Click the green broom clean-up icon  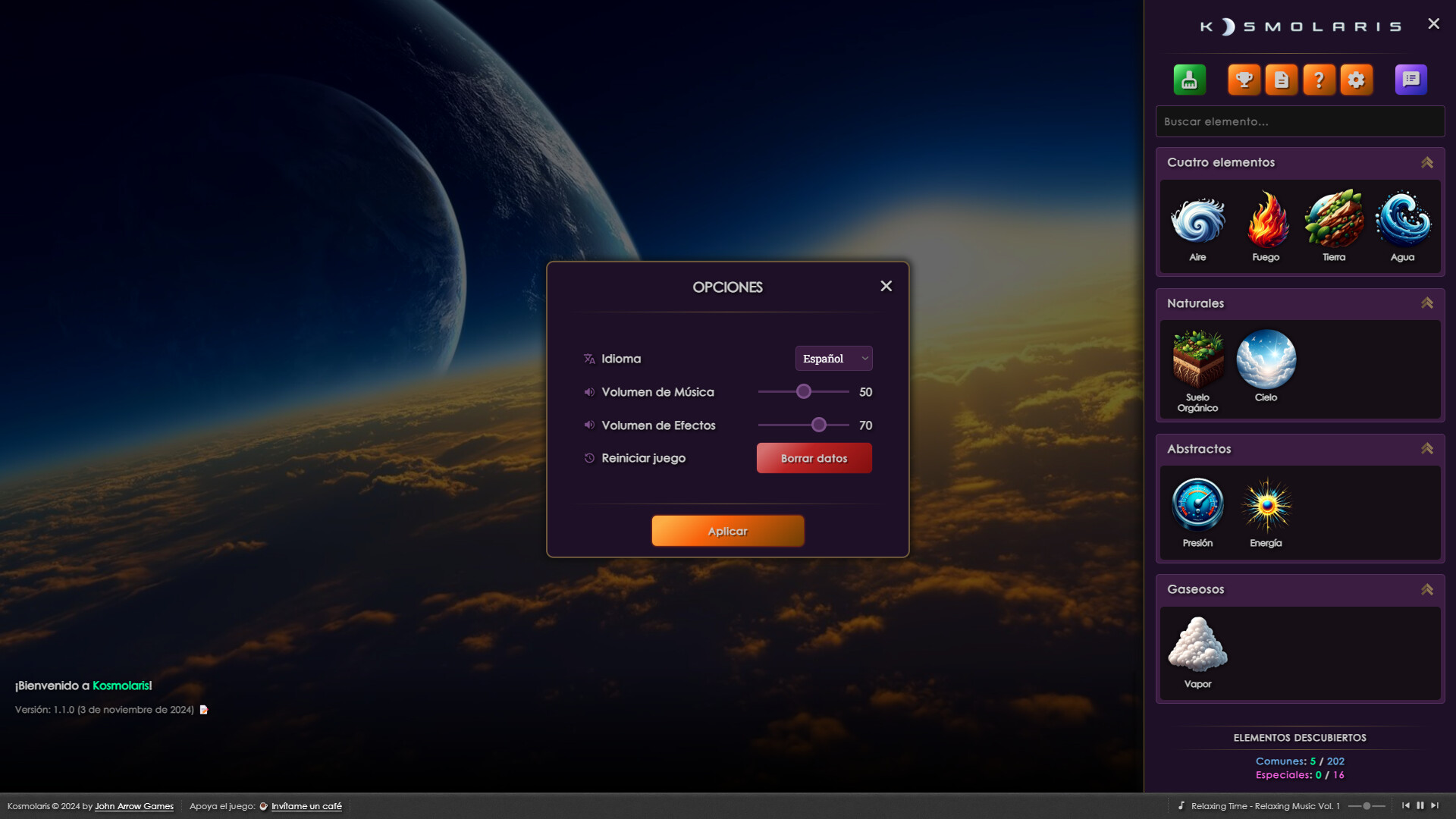(1189, 80)
